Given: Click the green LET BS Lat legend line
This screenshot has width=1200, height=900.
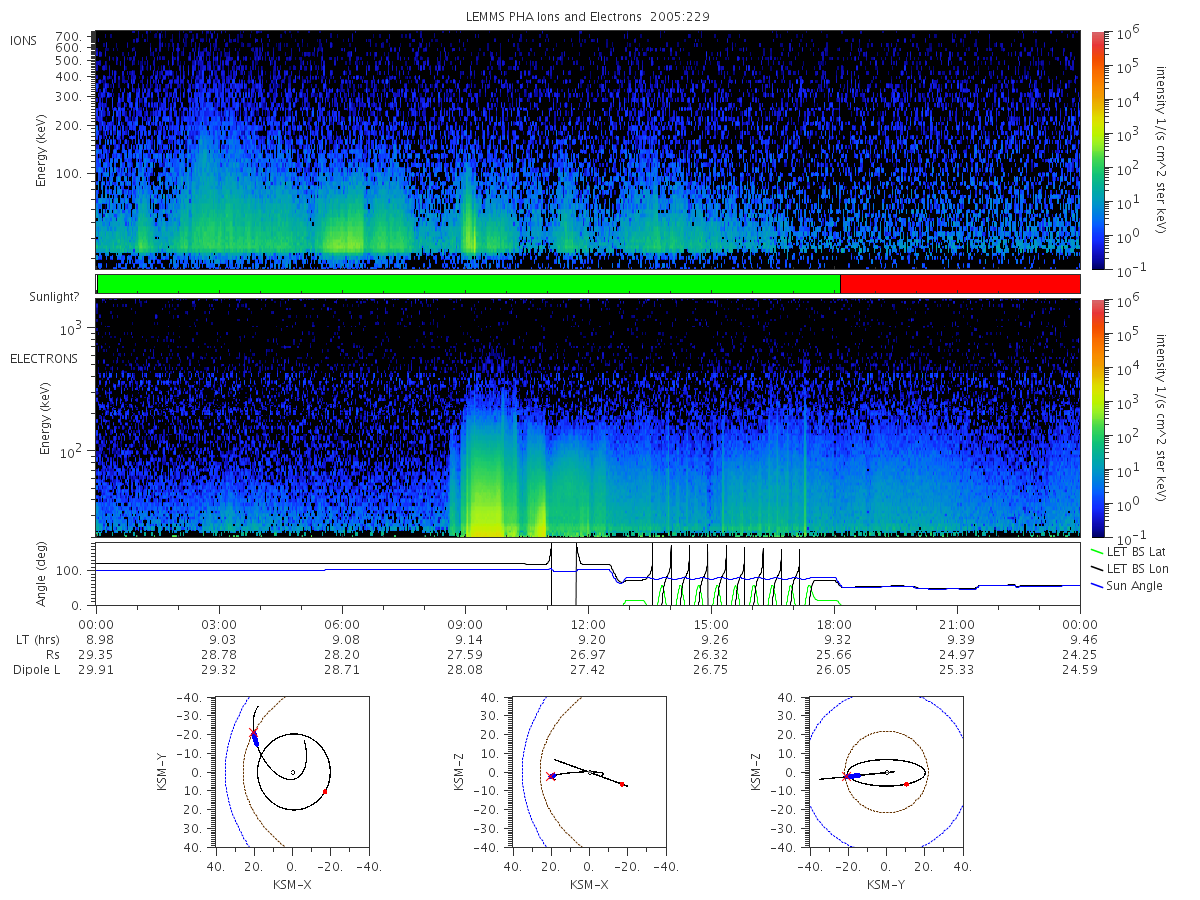Looking at the screenshot, I should (1099, 551).
